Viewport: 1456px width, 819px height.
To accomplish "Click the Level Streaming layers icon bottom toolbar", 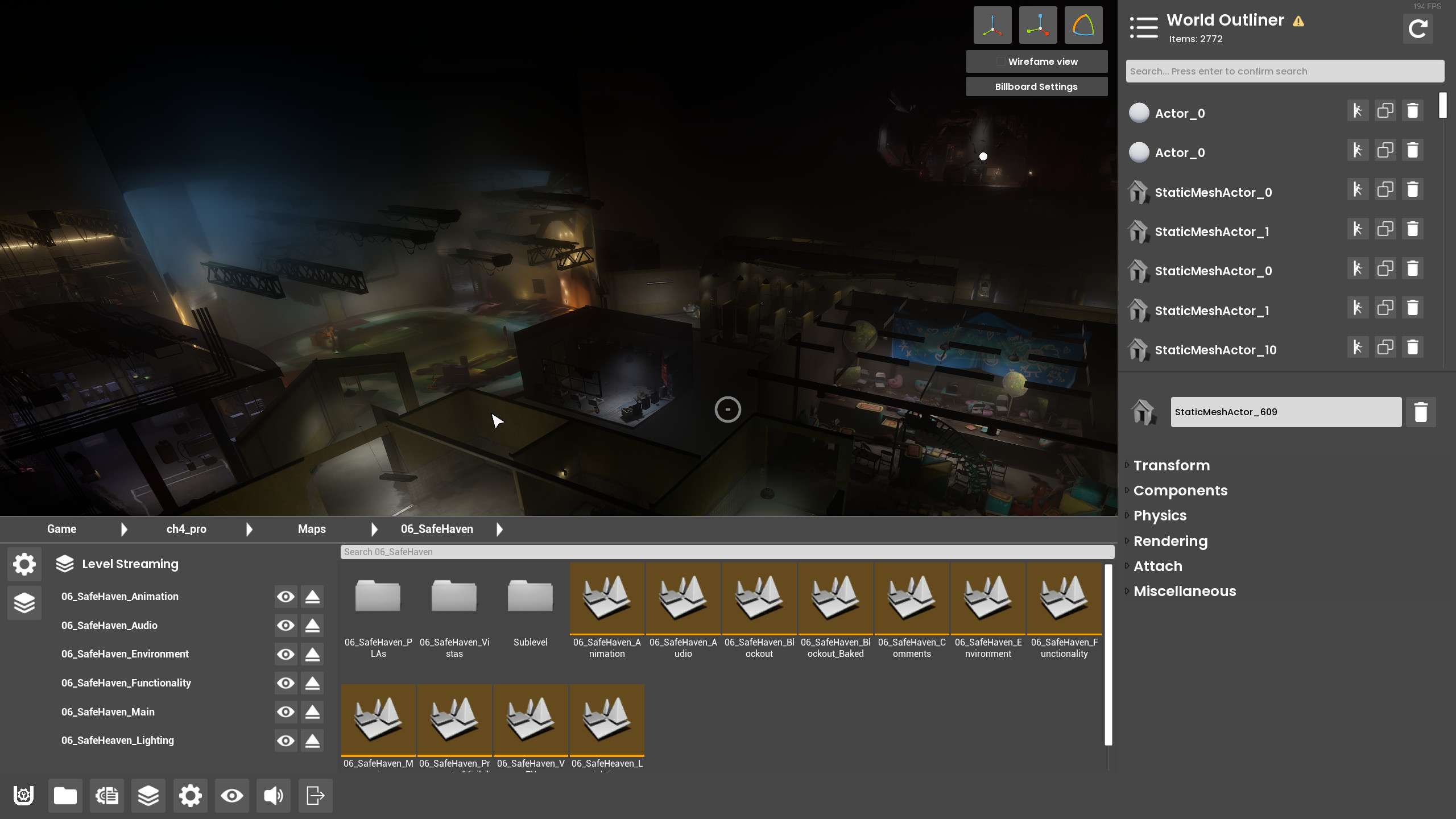I will point(148,796).
